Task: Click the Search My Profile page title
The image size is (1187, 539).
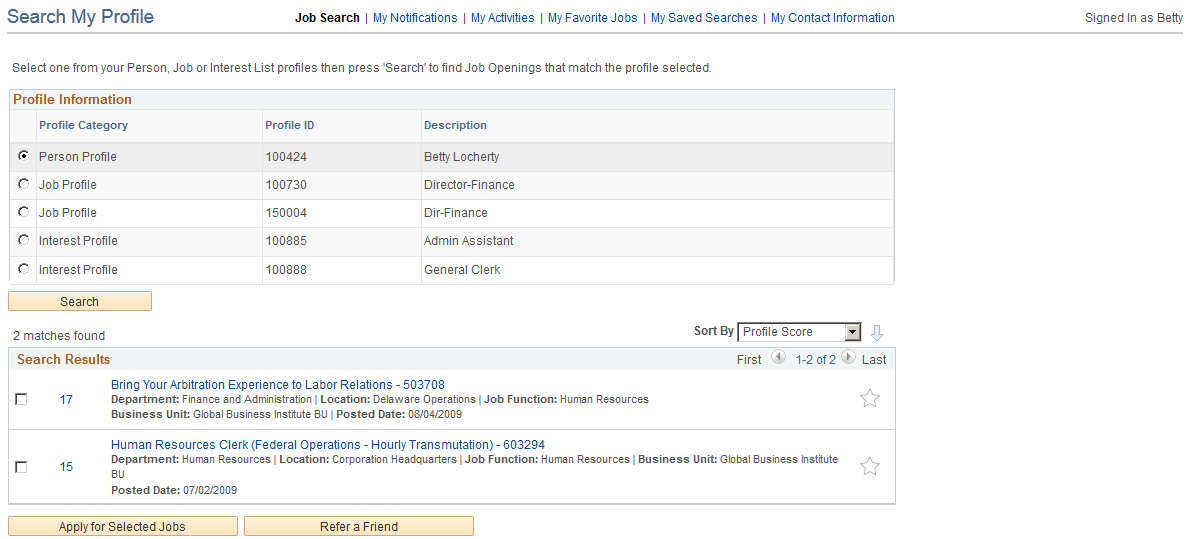Action: tap(80, 17)
